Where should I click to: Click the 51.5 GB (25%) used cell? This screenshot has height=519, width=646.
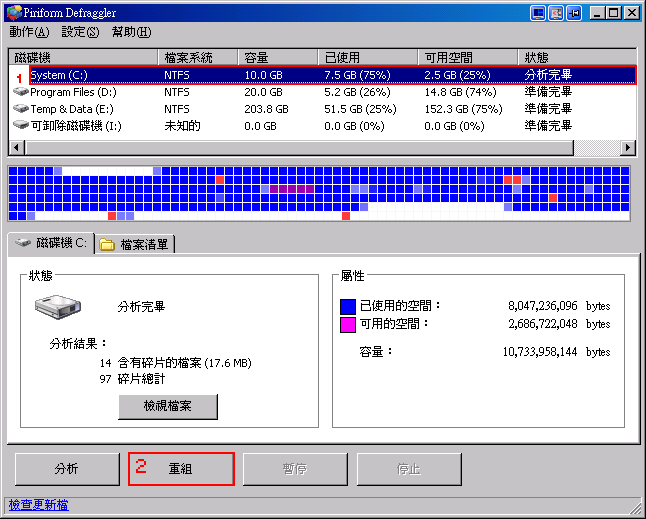(360, 109)
